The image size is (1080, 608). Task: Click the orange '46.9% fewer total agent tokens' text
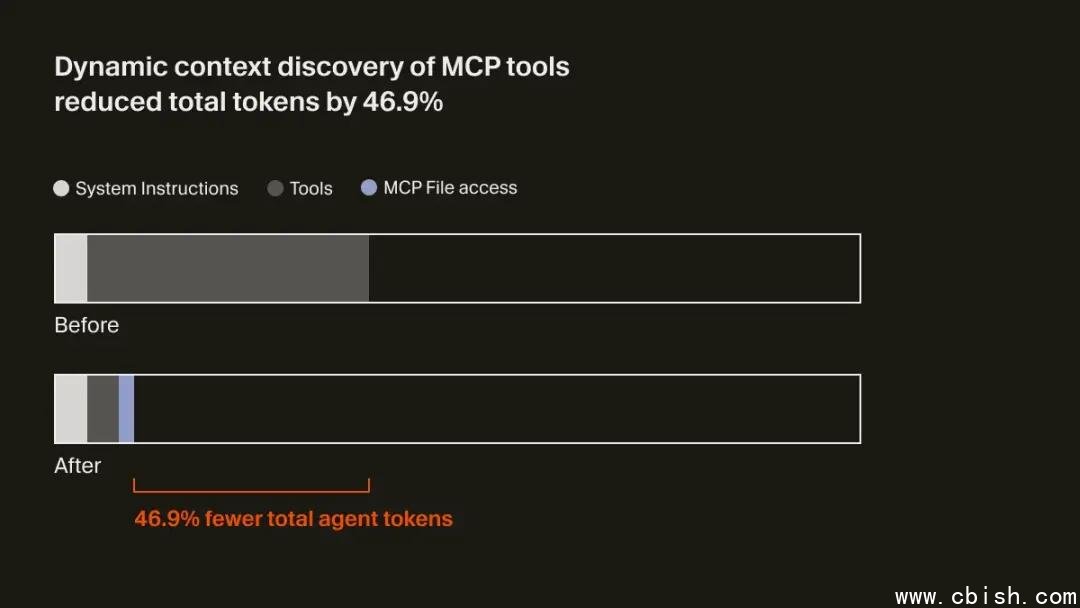tap(294, 519)
